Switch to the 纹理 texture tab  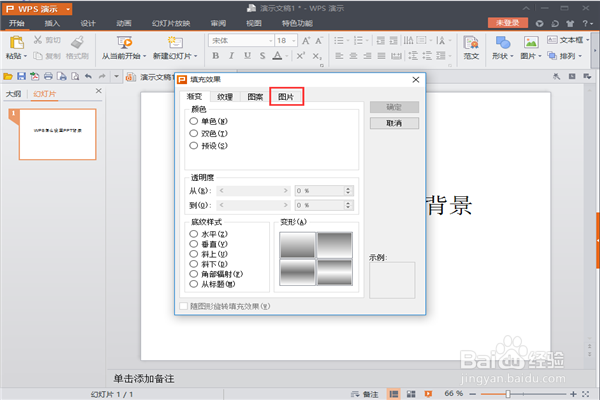pyautogui.click(x=225, y=97)
